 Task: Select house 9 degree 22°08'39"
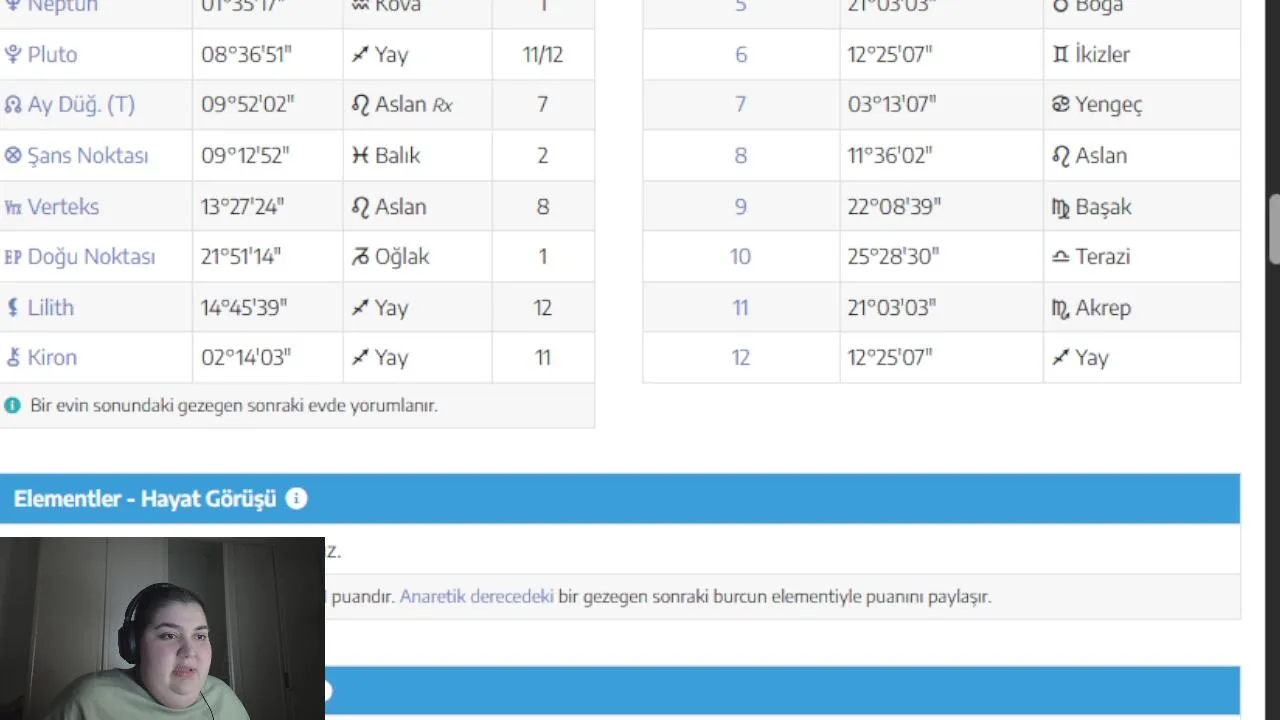click(894, 206)
